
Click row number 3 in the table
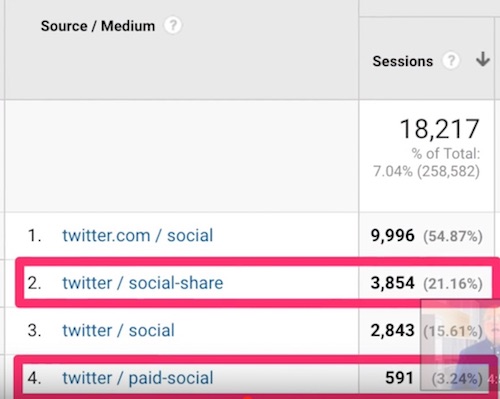tap(34, 331)
